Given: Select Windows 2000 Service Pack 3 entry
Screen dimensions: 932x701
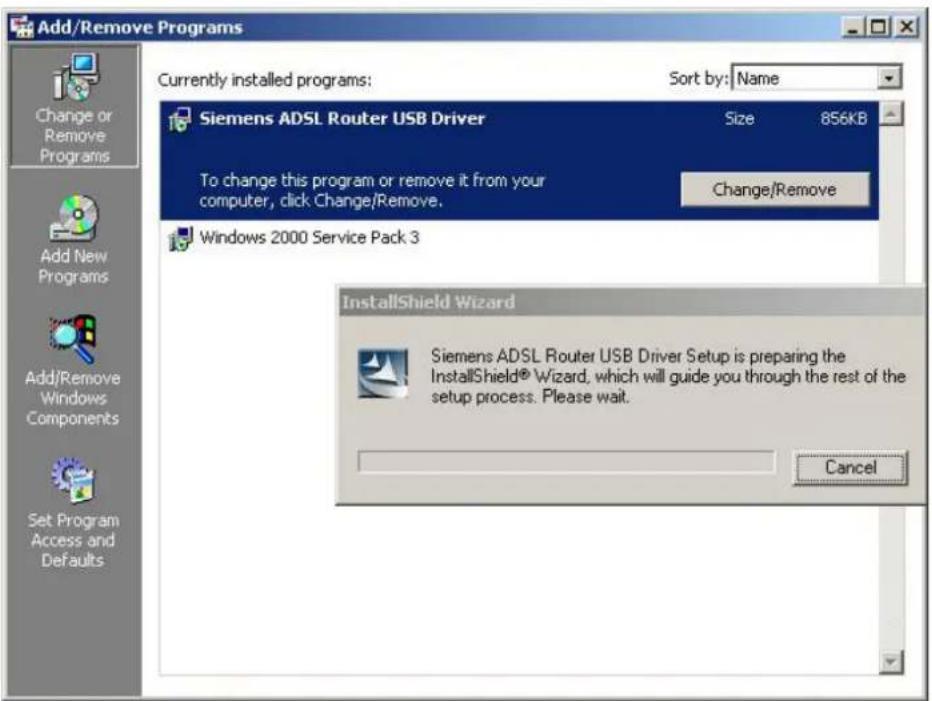Looking at the screenshot, I should [x=519, y=238].
